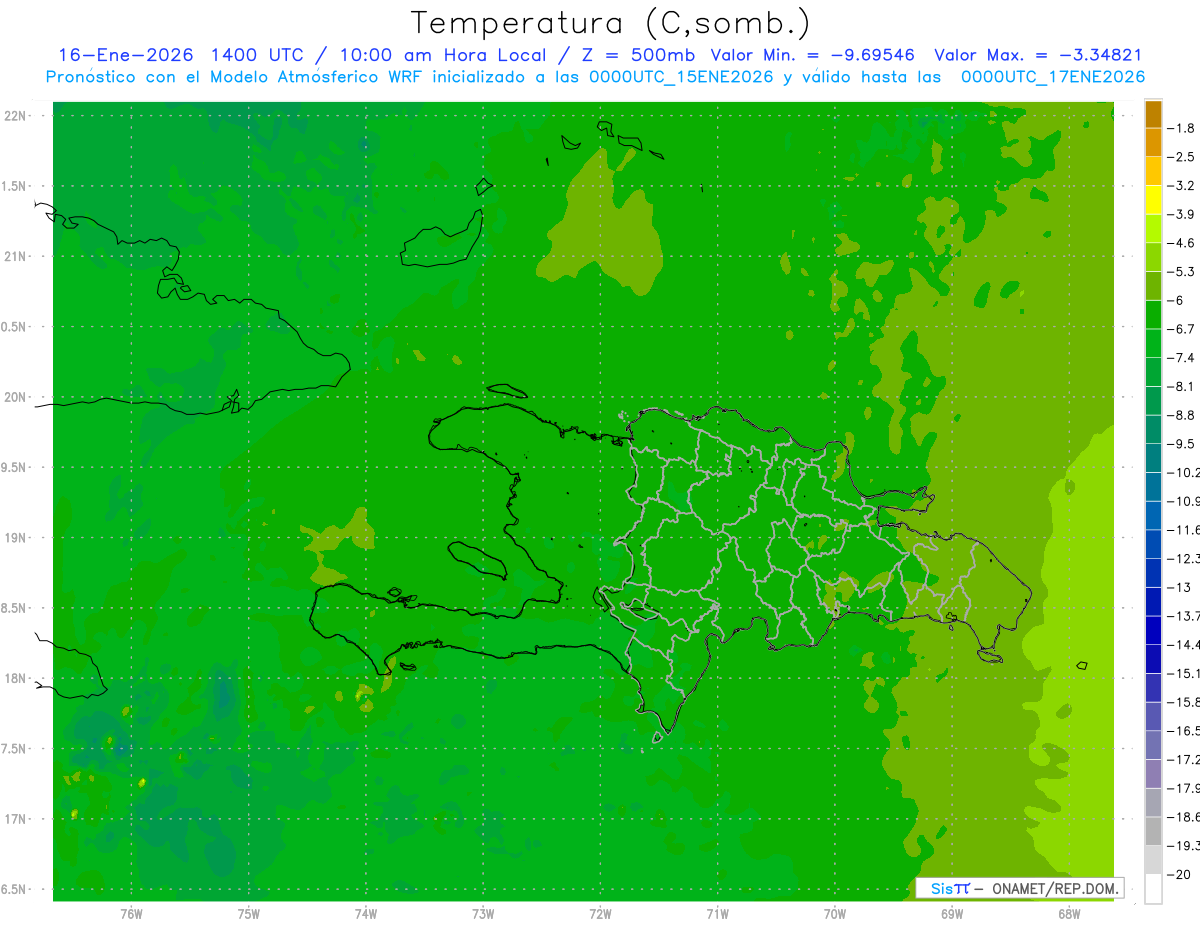Click the '21N' latitude axis label
This screenshot has width=1200, height=927.
coord(14,256)
